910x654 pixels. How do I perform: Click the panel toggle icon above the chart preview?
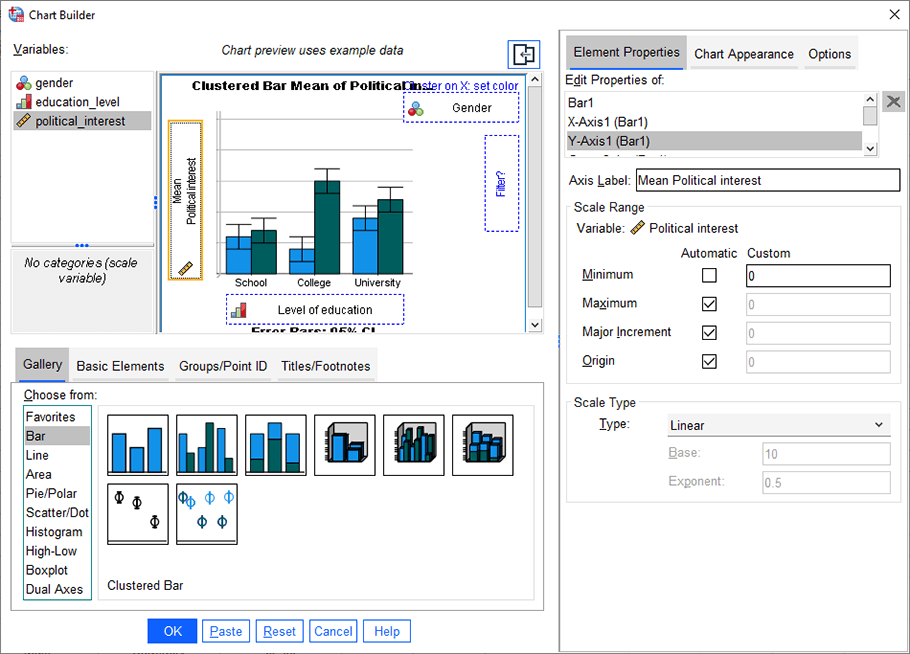(x=523, y=55)
